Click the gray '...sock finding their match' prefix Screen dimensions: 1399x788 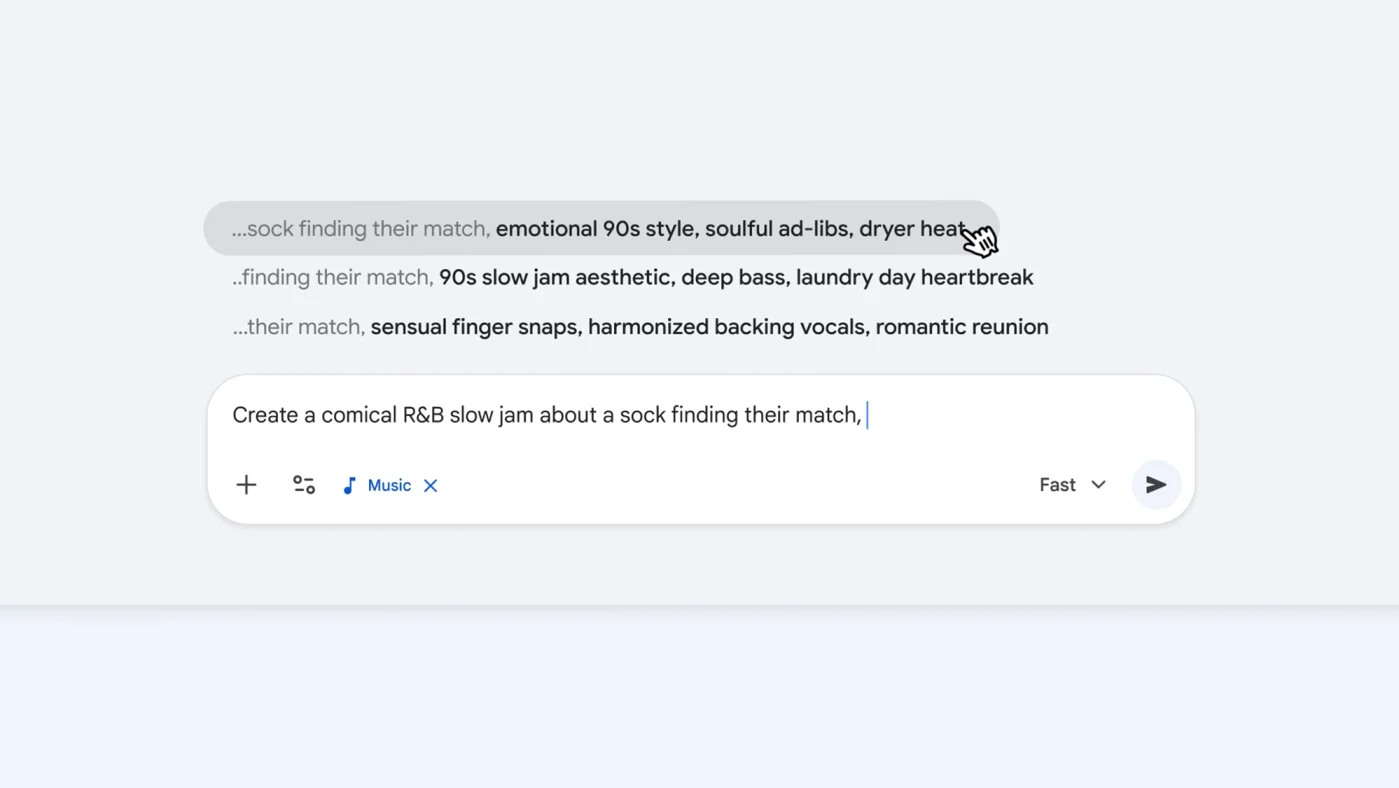[361, 229]
